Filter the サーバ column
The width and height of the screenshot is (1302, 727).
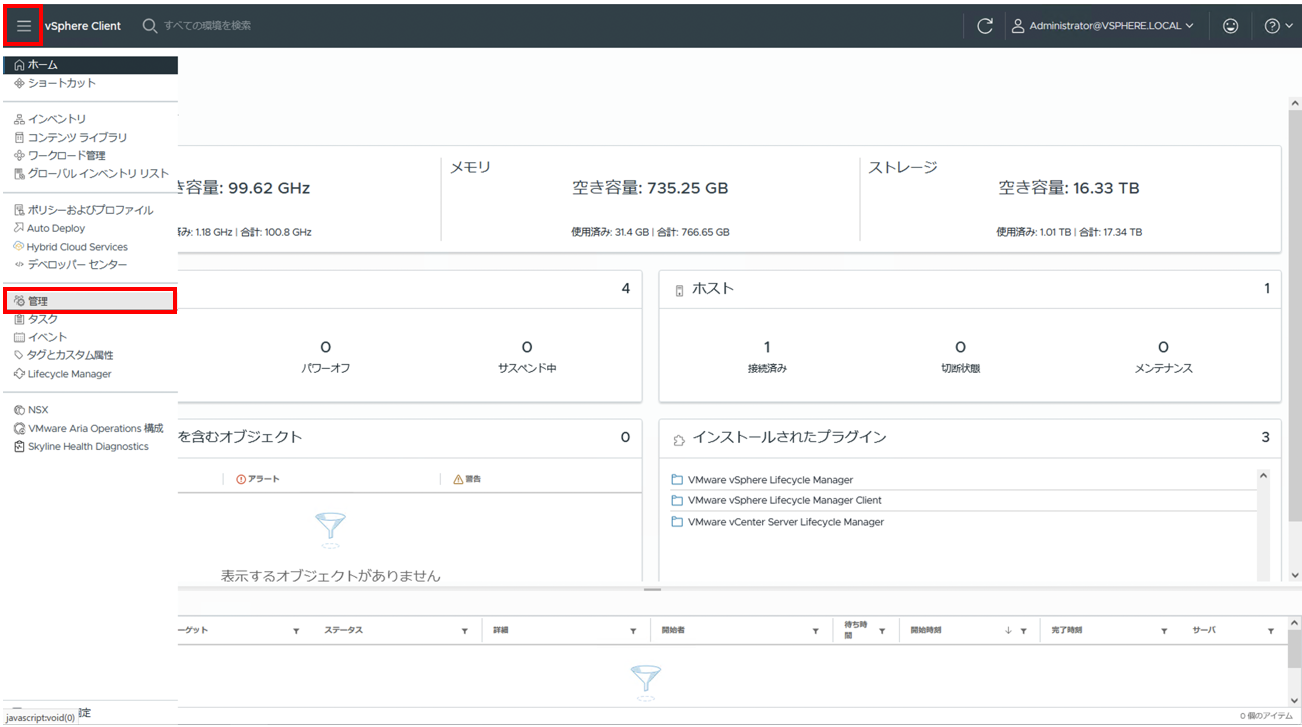click(1271, 631)
